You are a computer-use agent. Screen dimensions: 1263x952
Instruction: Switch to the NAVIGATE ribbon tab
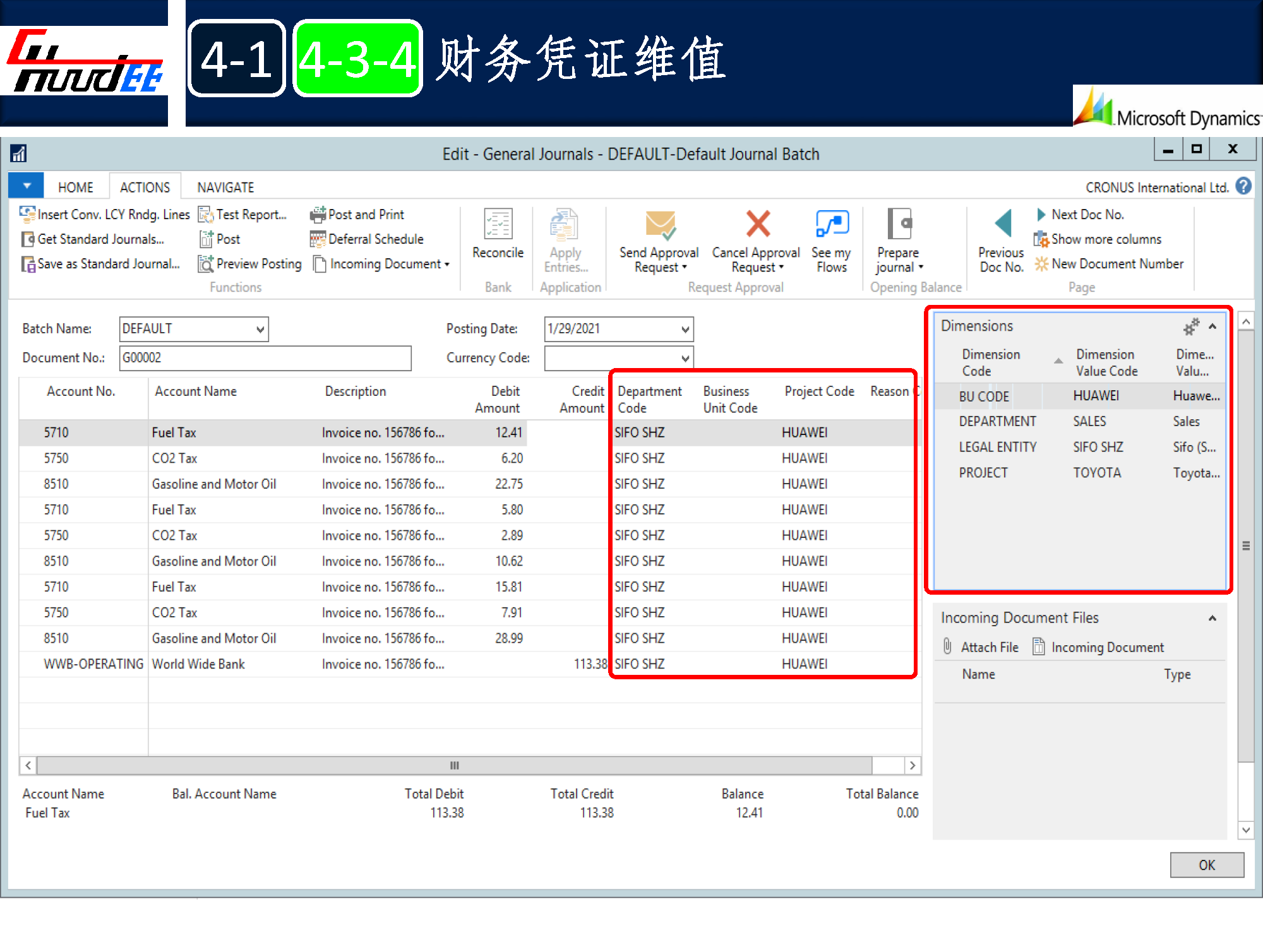tap(225, 187)
